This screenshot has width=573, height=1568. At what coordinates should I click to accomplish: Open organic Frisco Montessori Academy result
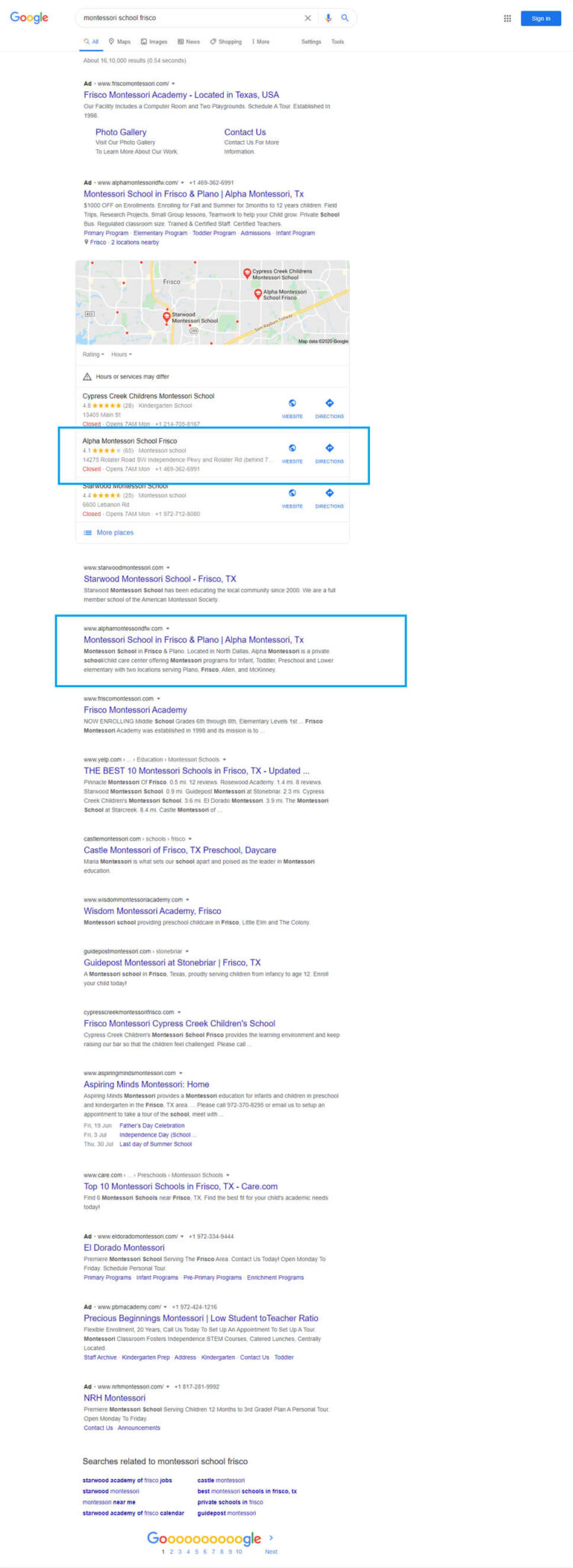pyautogui.click(x=135, y=710)
